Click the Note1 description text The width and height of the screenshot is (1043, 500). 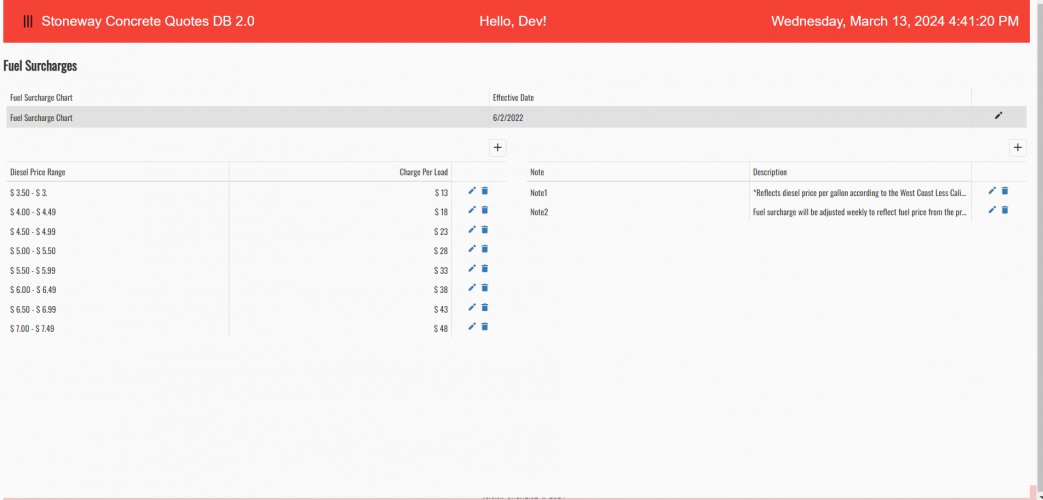pos(858,192)
